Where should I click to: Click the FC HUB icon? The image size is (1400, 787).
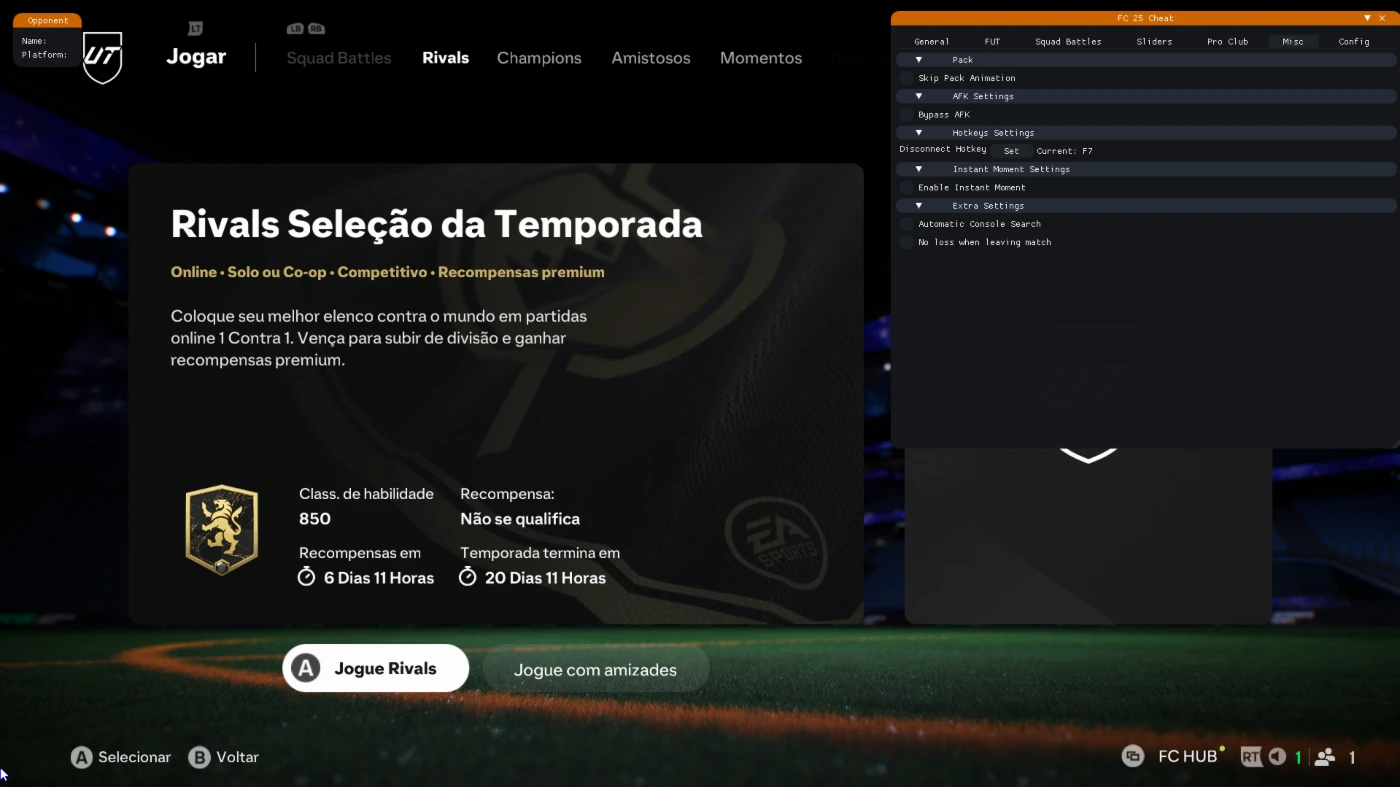pos(1133,757)
